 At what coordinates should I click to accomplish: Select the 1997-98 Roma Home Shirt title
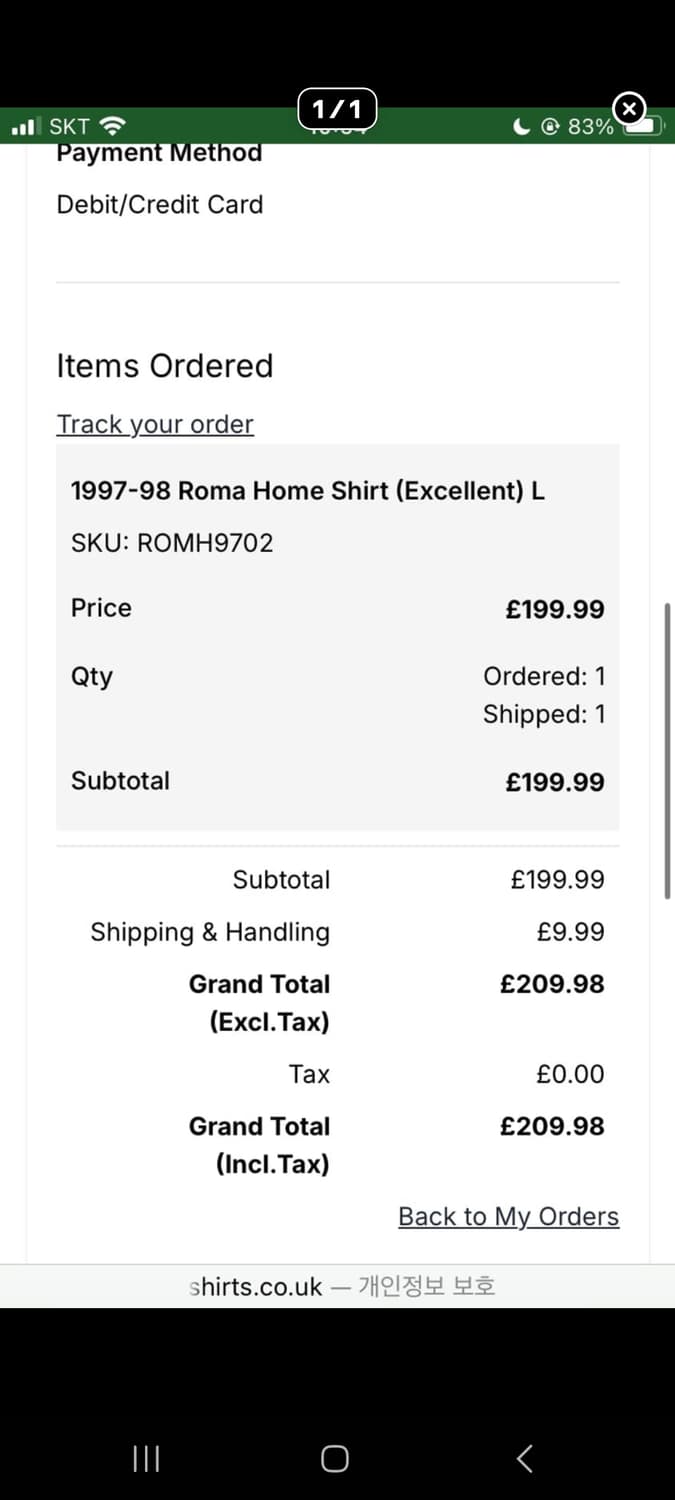pos(307,491)
